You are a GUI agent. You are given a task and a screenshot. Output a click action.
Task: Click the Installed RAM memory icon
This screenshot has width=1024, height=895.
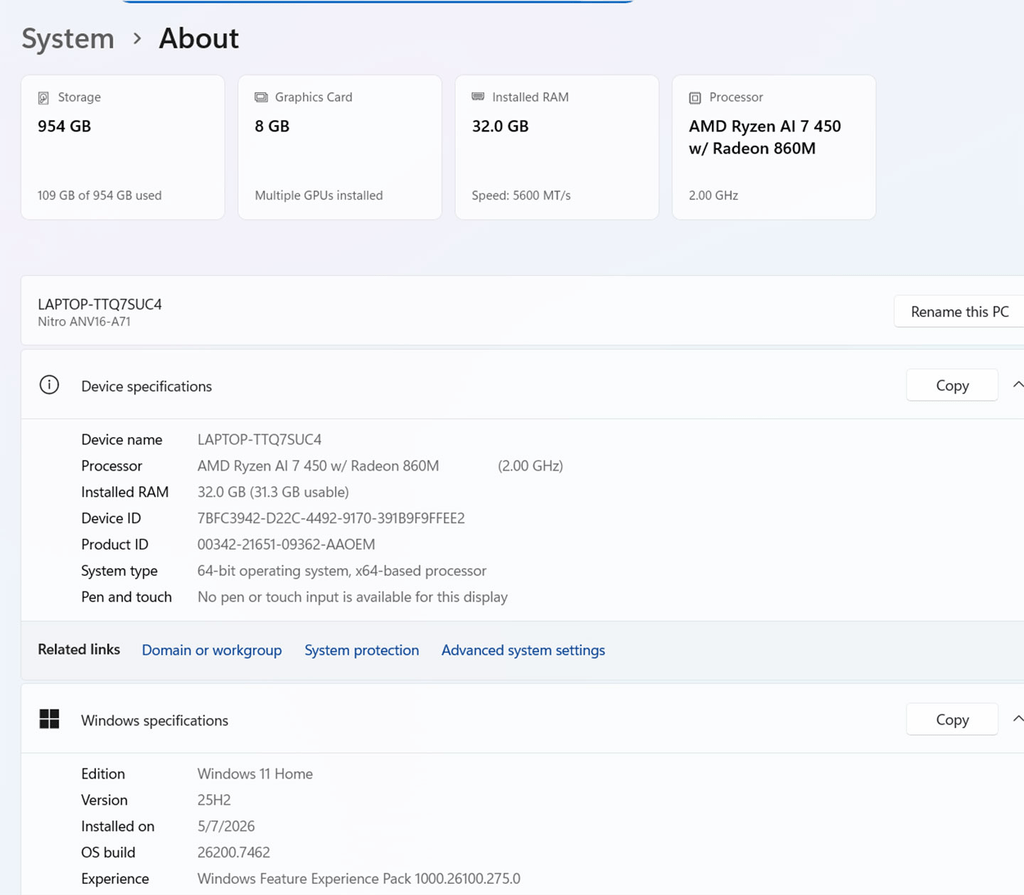tap(478, 97)
